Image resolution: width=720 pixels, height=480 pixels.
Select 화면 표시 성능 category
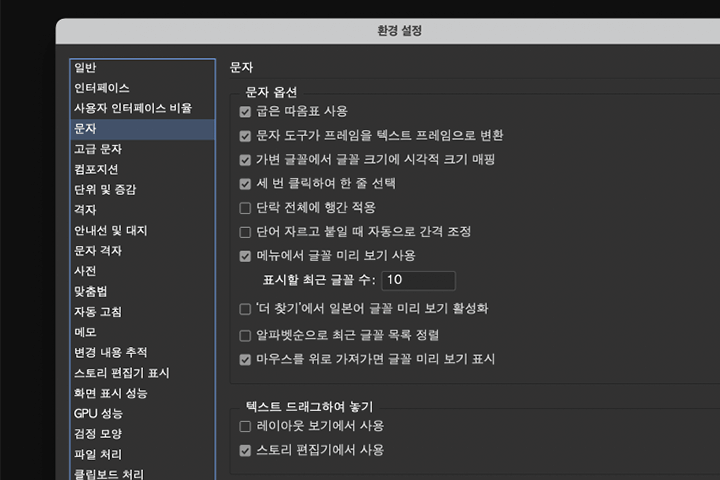click(142, 393)
